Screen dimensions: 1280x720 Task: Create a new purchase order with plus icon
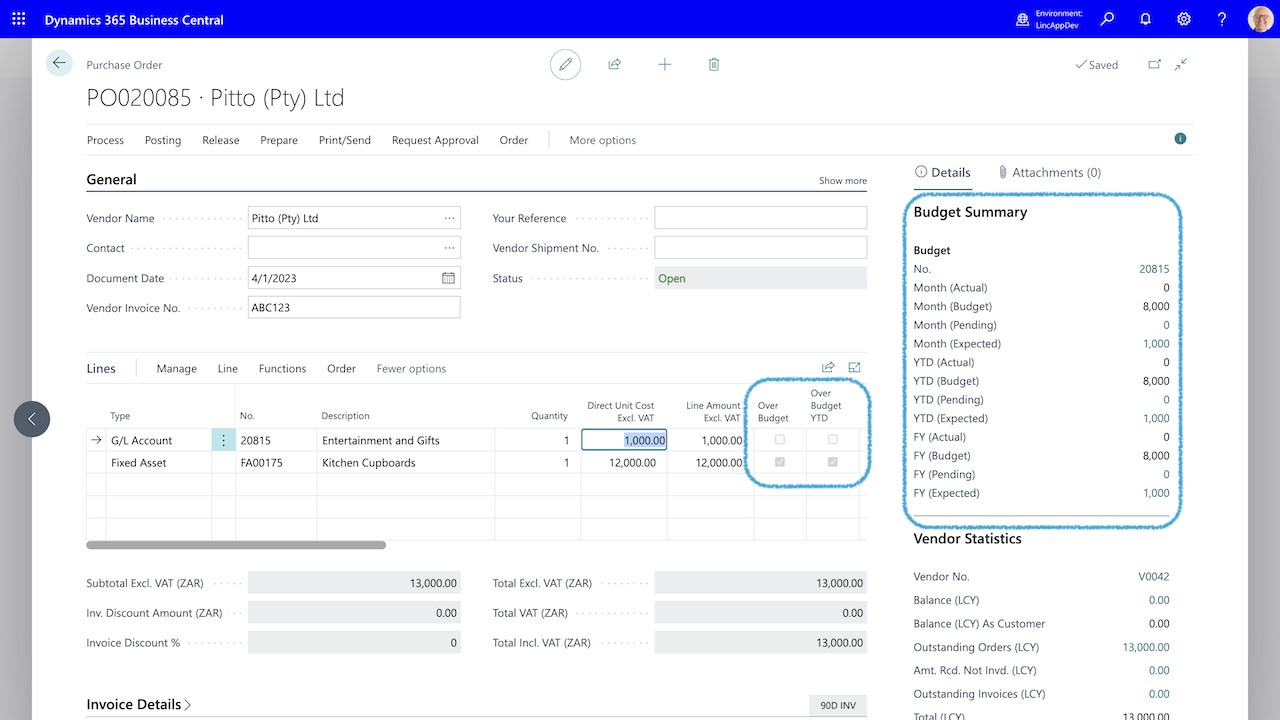(665, 64)
